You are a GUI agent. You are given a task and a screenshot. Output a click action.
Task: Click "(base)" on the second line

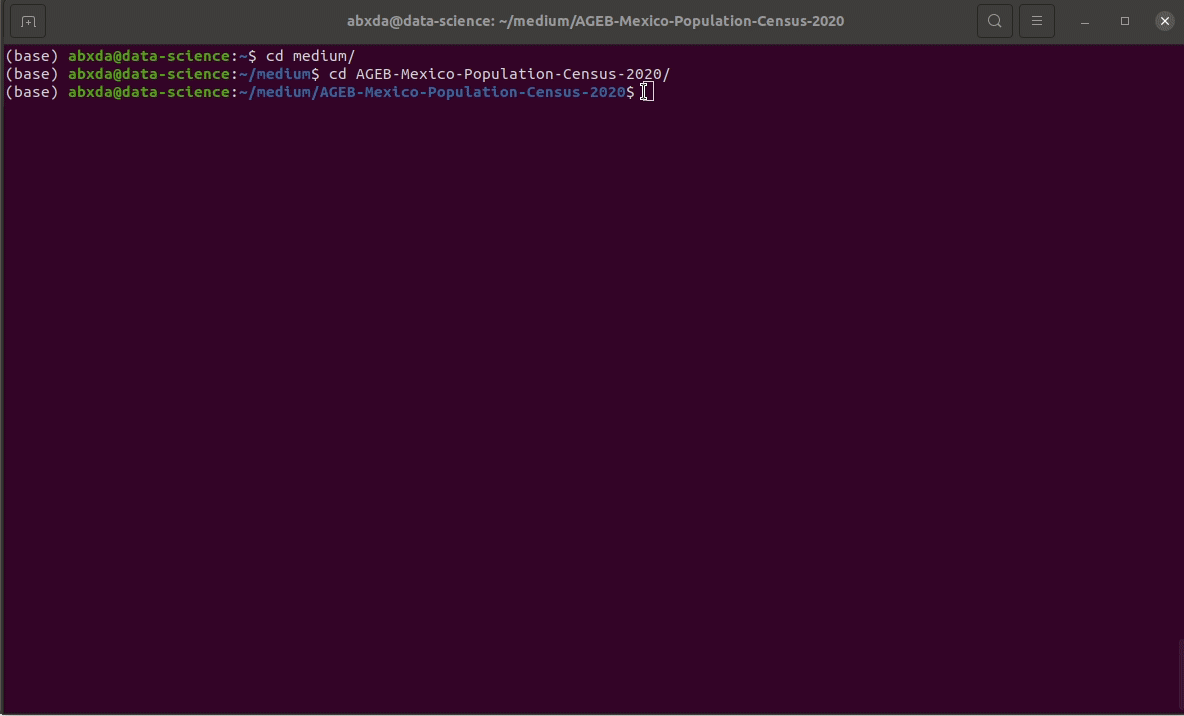32,74
